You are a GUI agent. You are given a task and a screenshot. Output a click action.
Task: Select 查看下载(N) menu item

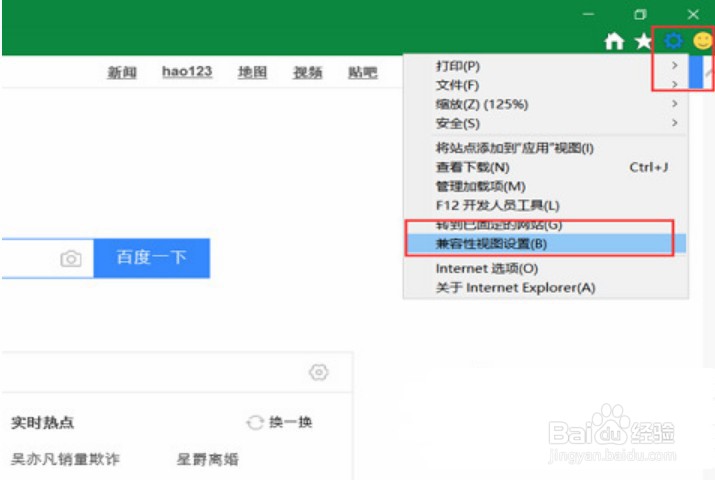[546, 167]
